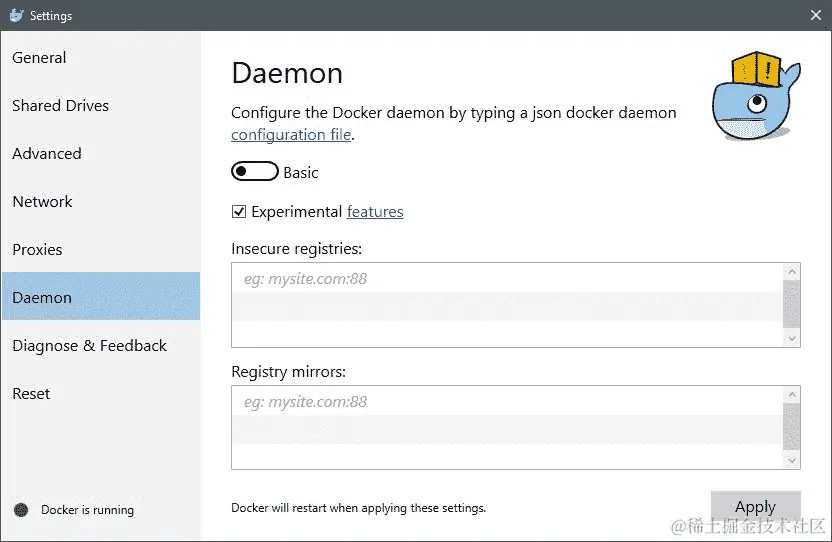Screen dimensions: 832x542
Task: Follow the experimental features link
Action: (375, 212)
